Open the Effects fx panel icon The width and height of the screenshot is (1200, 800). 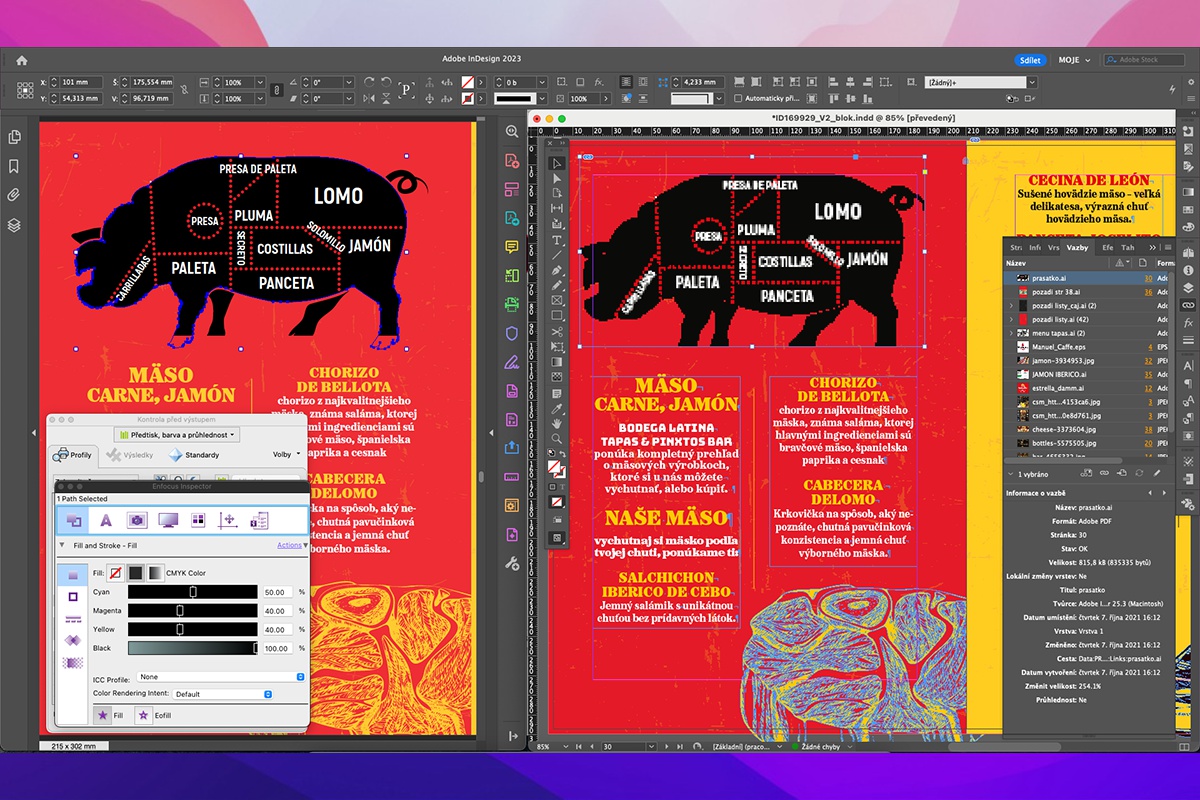coord(1189,323)
